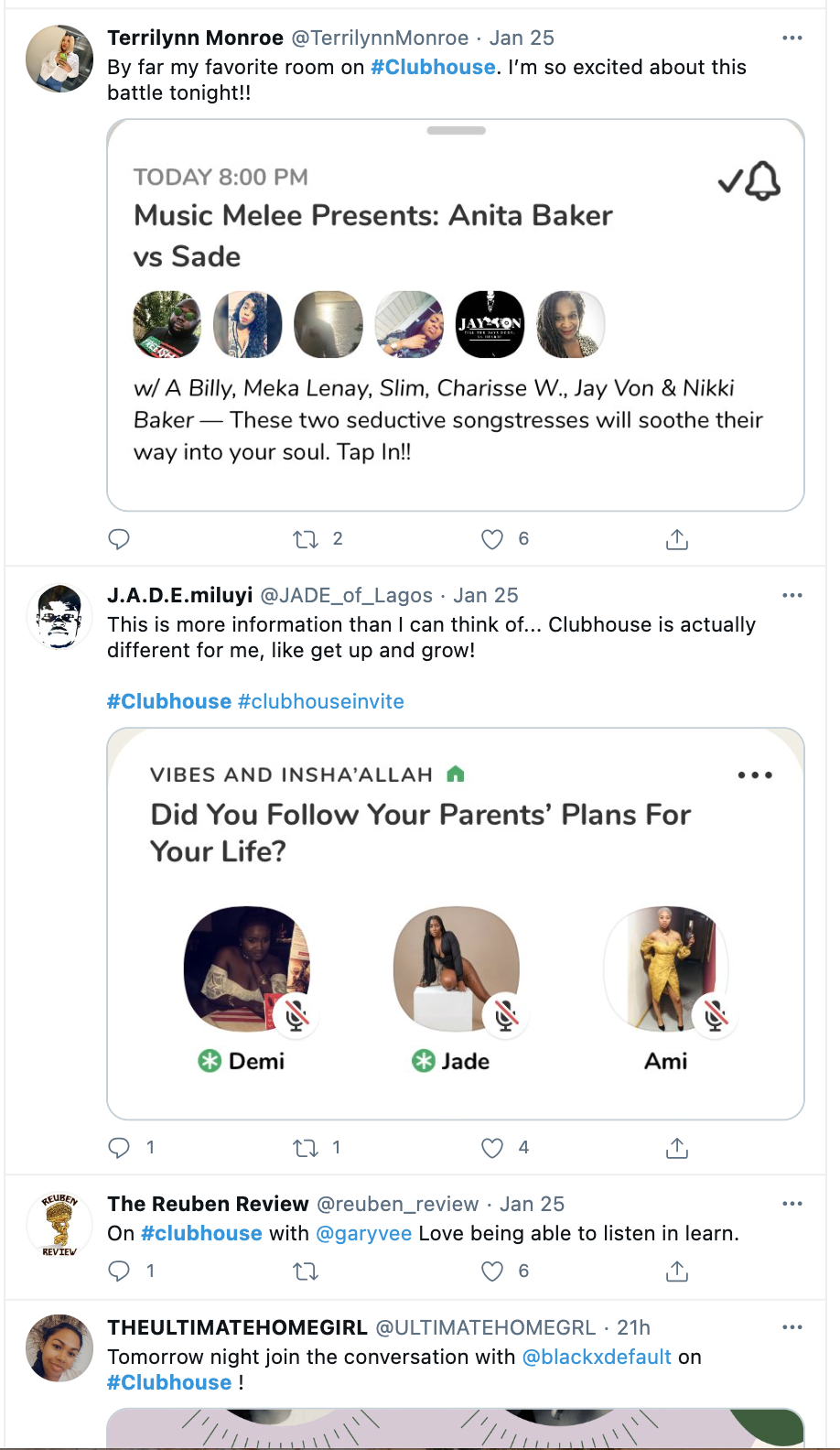Reply to J.A.D.E.miluyi's tweet
The width and height of the screenshot is (840, 1450).
119,1148
